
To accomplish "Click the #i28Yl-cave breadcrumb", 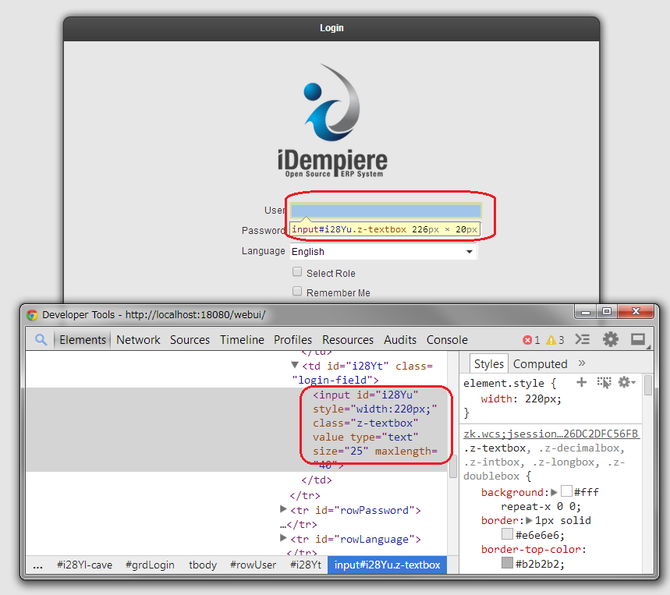I will pyautogui.click(x=85, y=565).
